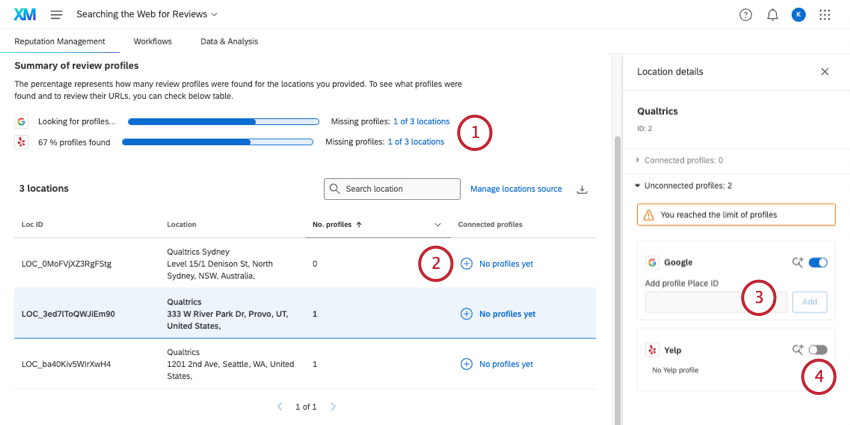Click the help question mark icon

tap(745, 15)
